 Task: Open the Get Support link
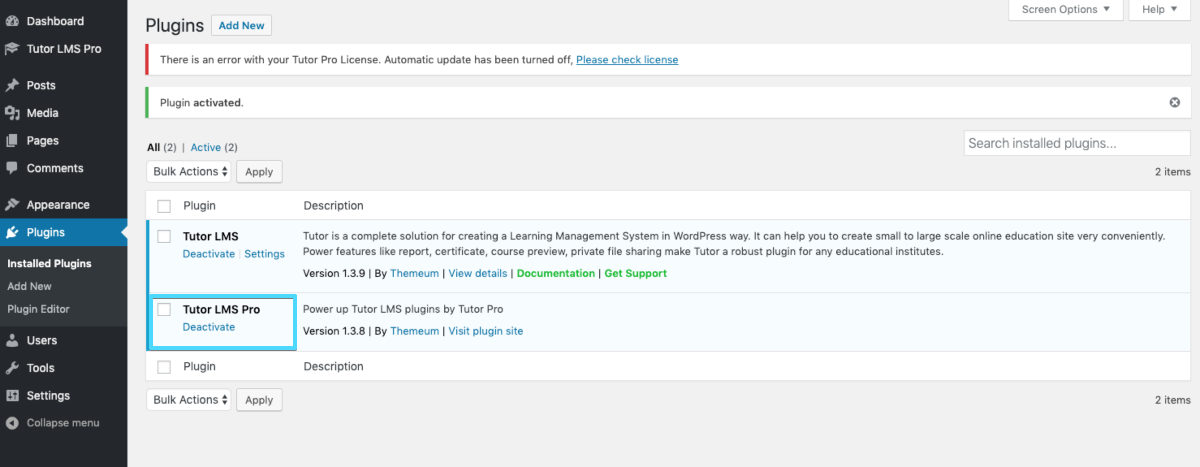pyautogui.click(x=636, y=273)
